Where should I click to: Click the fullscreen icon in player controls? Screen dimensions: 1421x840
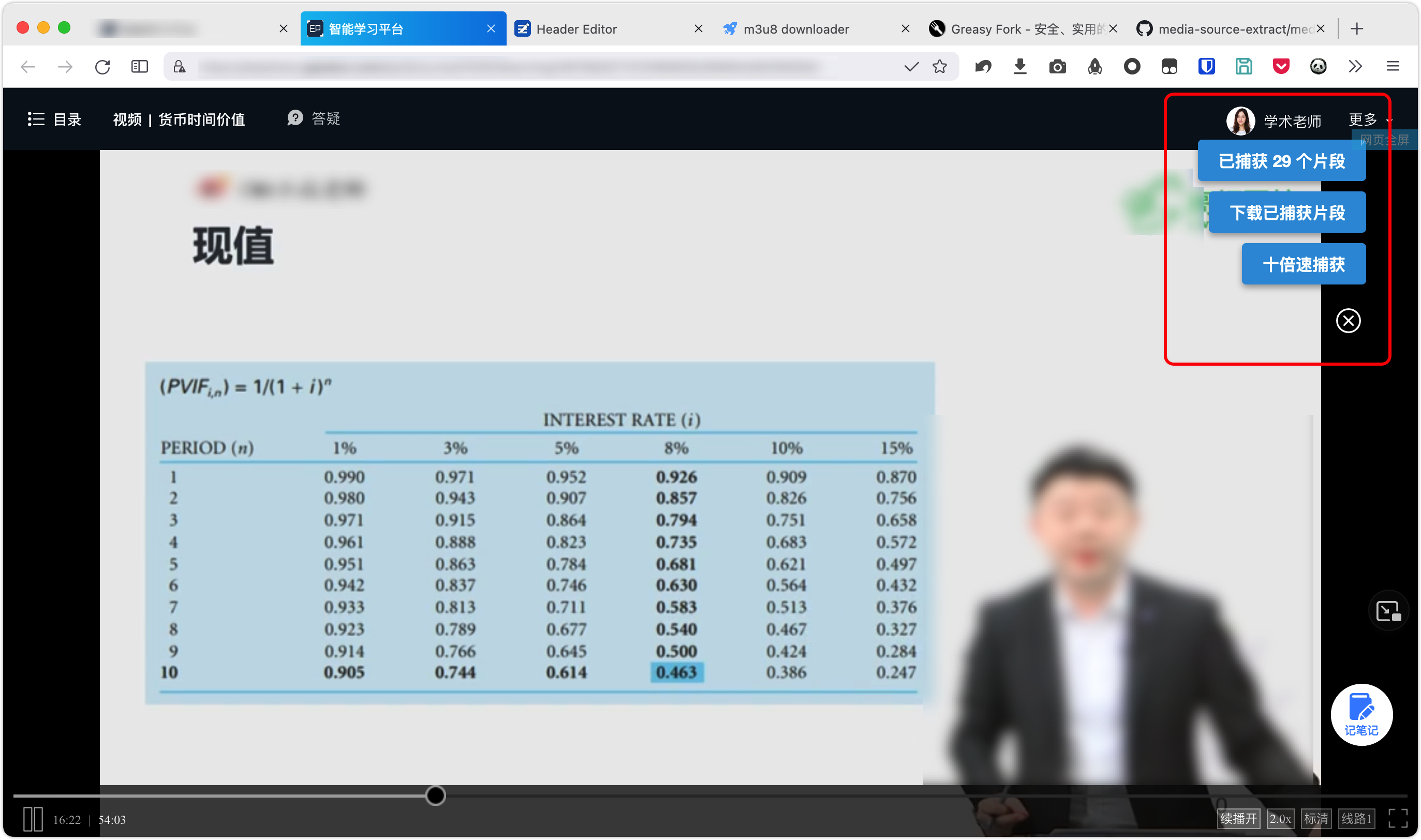click(1397, 819)
